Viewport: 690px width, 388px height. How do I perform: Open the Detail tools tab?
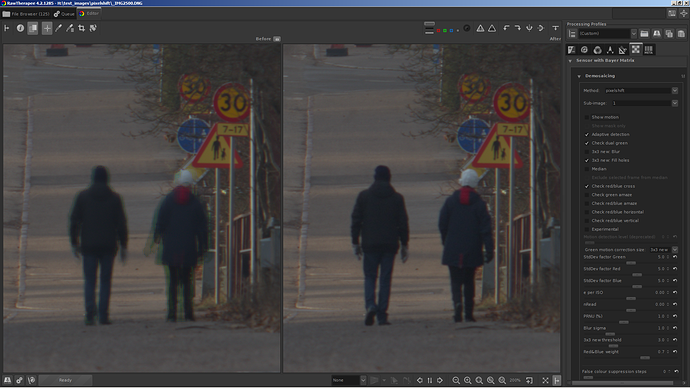(584, 50)
